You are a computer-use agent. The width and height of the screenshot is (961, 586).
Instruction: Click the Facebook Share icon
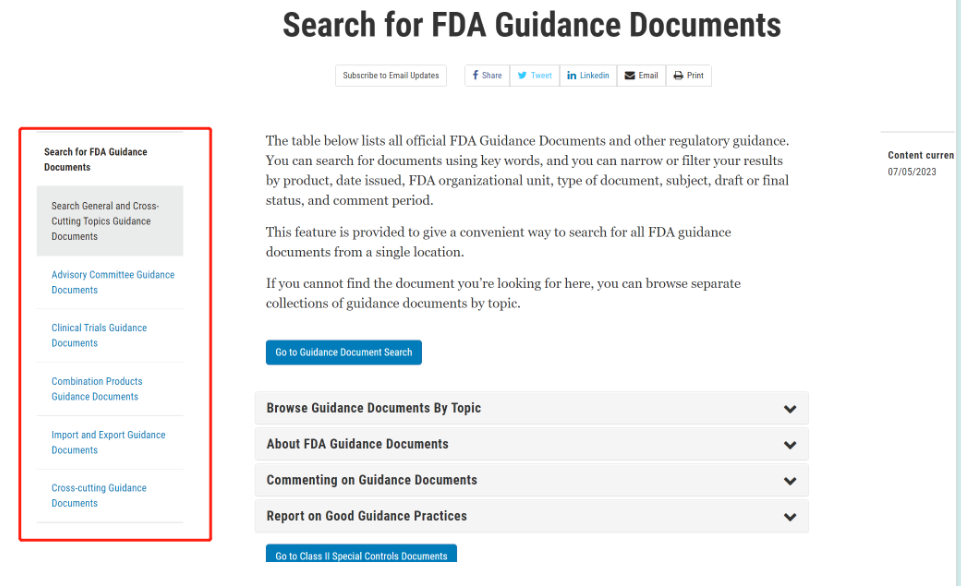pos(475,76)
